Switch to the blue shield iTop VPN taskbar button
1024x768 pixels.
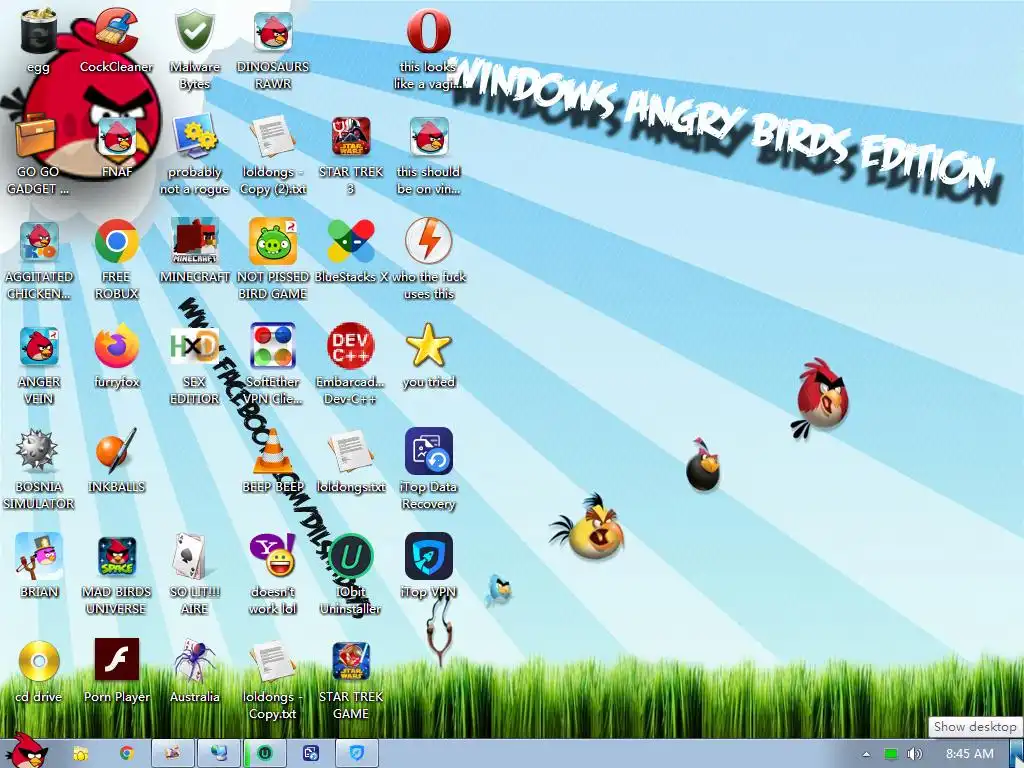click(x=357, y=754)
